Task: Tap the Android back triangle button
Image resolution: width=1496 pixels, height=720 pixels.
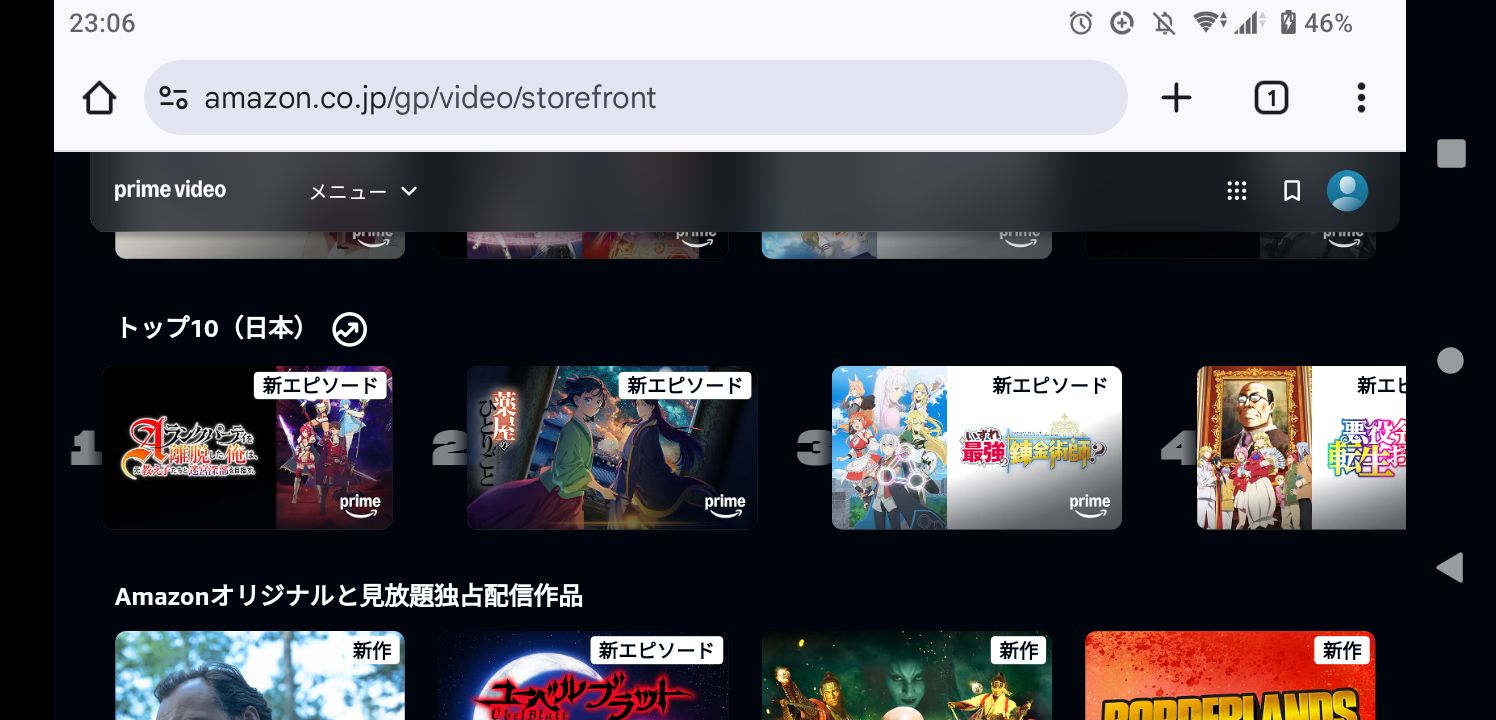Action: tap(1450, 568)
